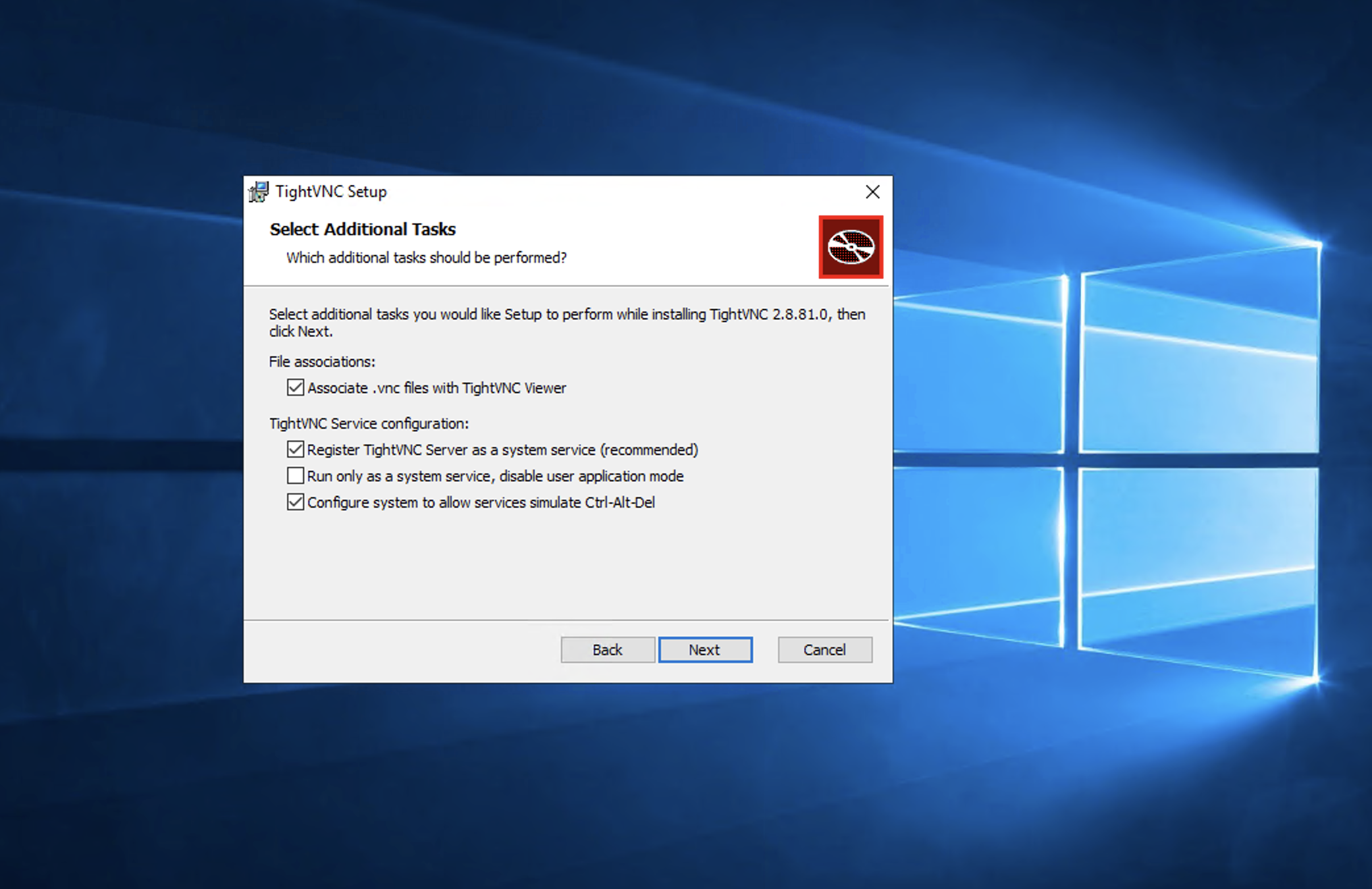Click the installation instructions text about TightVNC 2.8.81.0
The image size is (1372, 889).
click(566, 323)
